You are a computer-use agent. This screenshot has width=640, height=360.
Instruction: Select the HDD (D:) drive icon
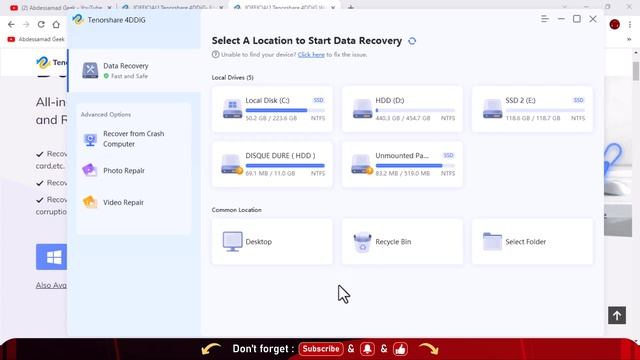362,109
